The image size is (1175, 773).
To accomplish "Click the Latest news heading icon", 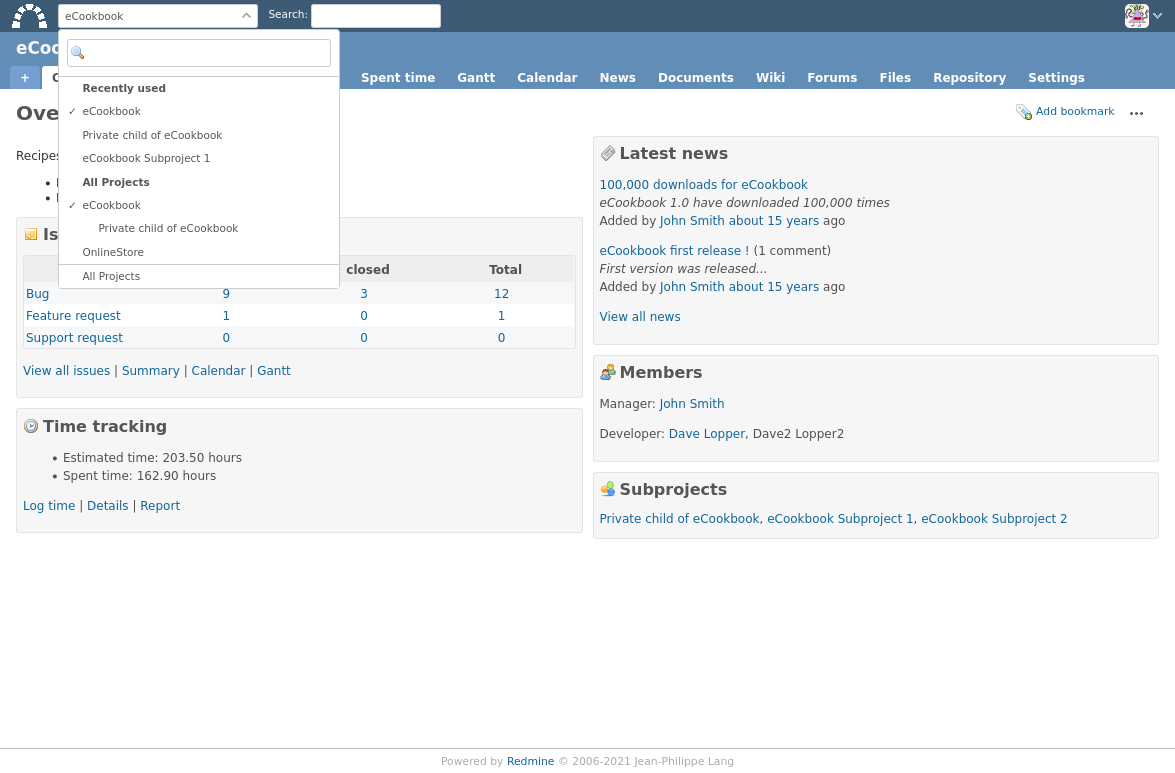I will (608, 154).
